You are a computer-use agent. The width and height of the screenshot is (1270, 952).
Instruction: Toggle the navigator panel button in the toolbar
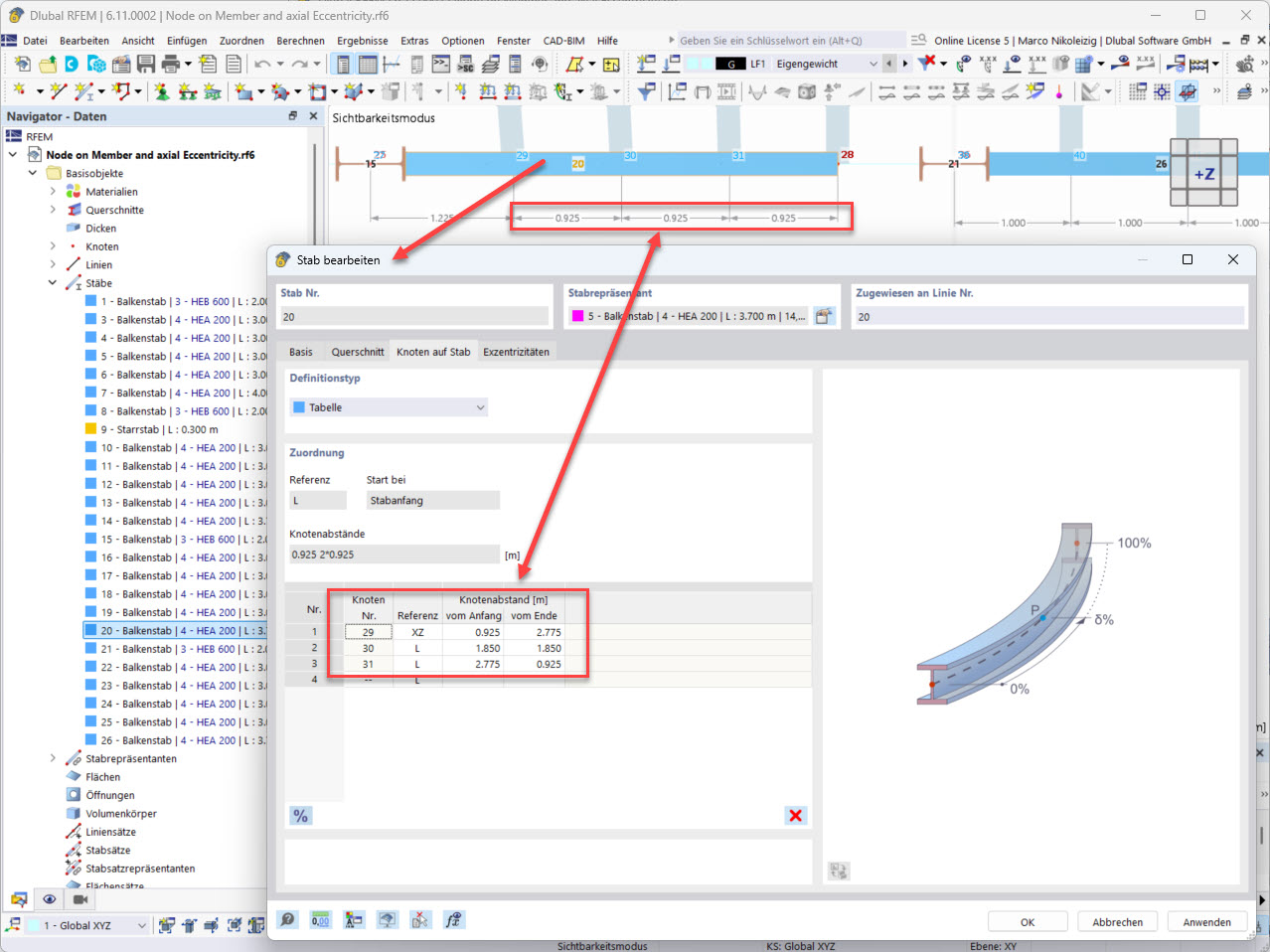pos(343,64)
